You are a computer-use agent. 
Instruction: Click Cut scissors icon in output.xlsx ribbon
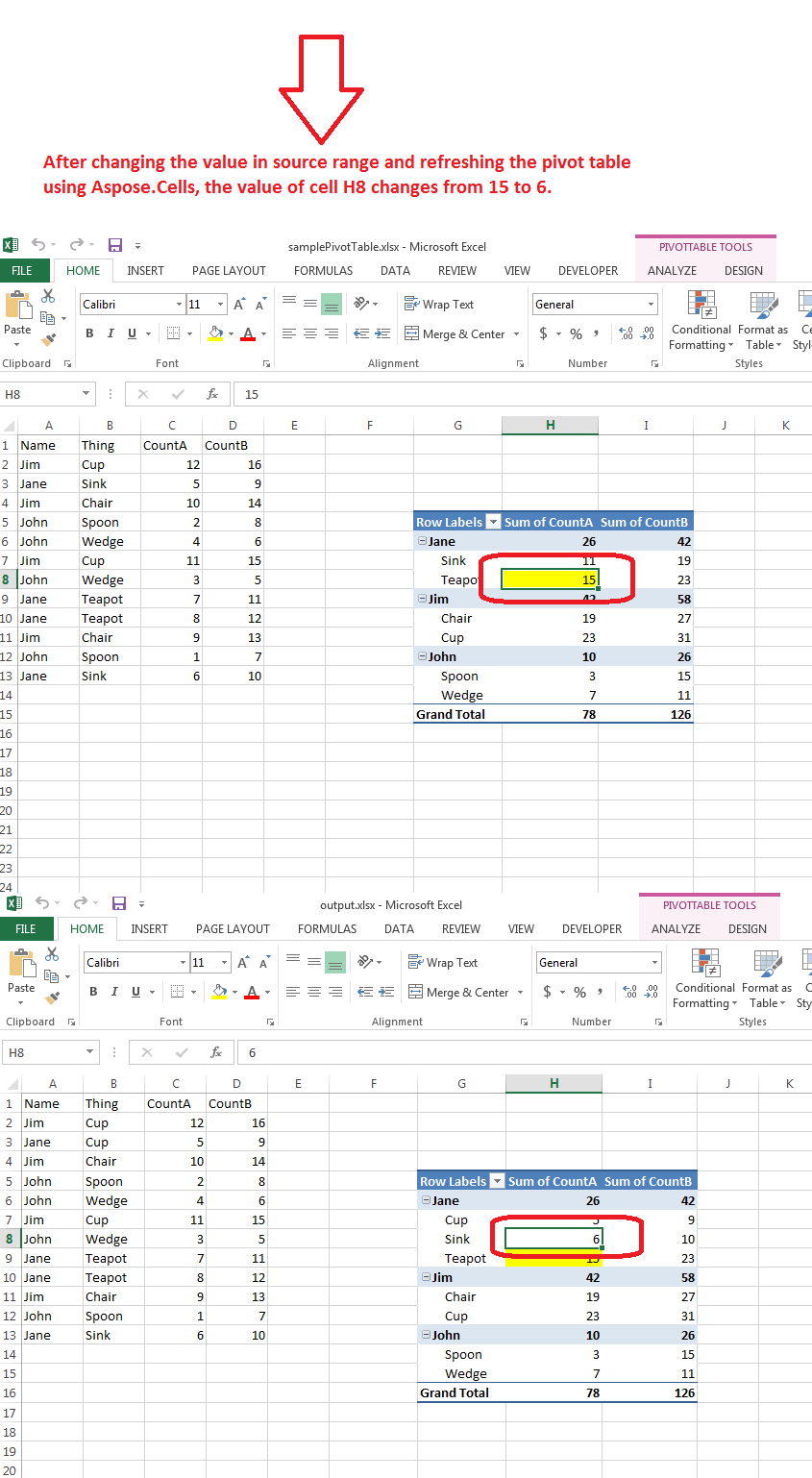coord(52,953)
